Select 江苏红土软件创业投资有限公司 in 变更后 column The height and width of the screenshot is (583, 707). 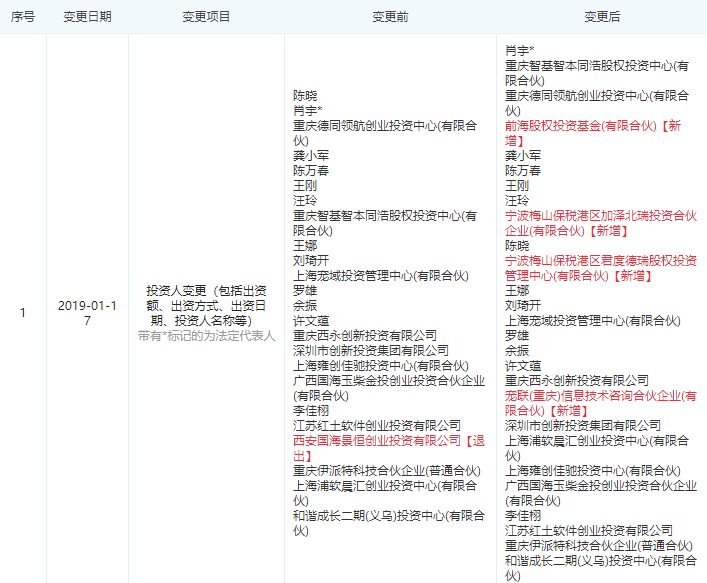[588, 530]
